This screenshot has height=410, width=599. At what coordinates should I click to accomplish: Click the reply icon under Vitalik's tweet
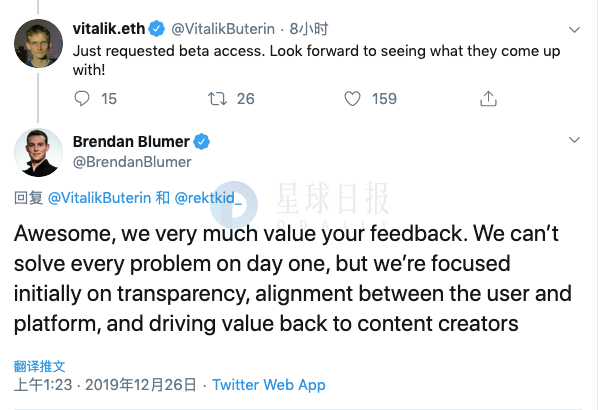[x=82, y=99]
